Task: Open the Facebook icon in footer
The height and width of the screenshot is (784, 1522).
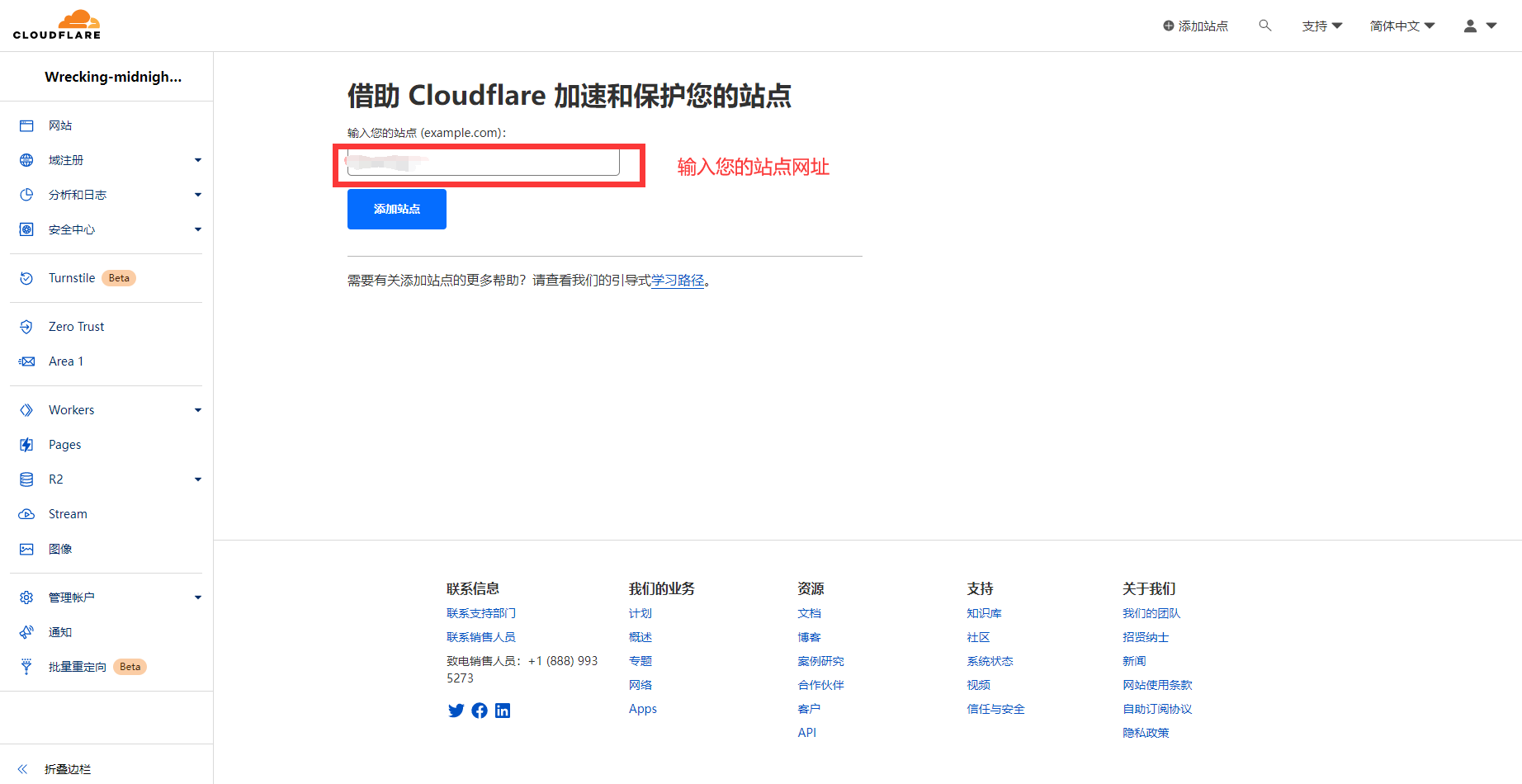Action: [480, 711]
